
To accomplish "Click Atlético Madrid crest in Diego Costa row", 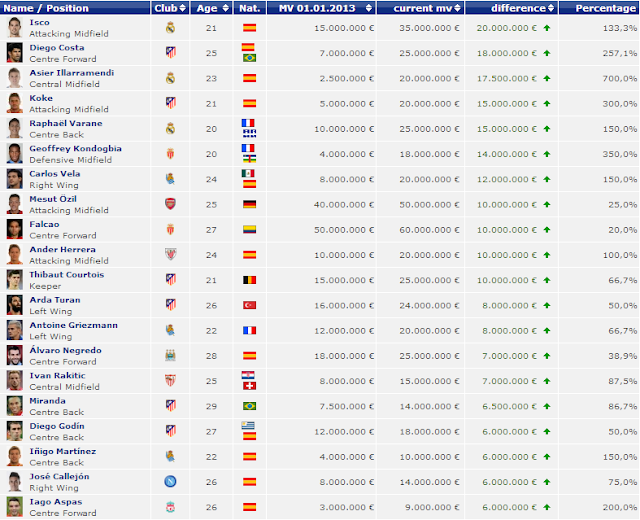I will (170, 53).
